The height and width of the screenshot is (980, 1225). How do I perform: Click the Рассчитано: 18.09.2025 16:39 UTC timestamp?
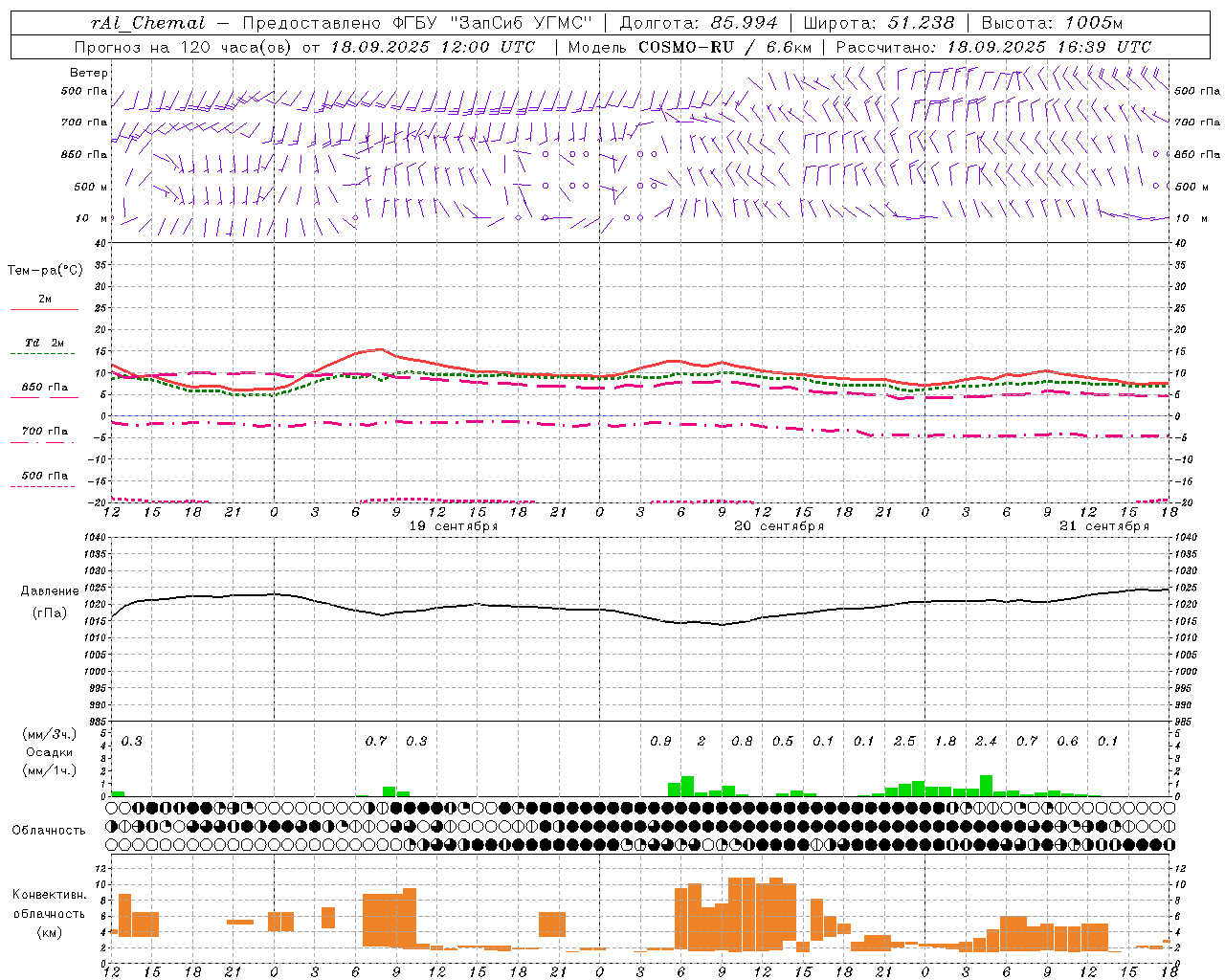click(993, 47)
